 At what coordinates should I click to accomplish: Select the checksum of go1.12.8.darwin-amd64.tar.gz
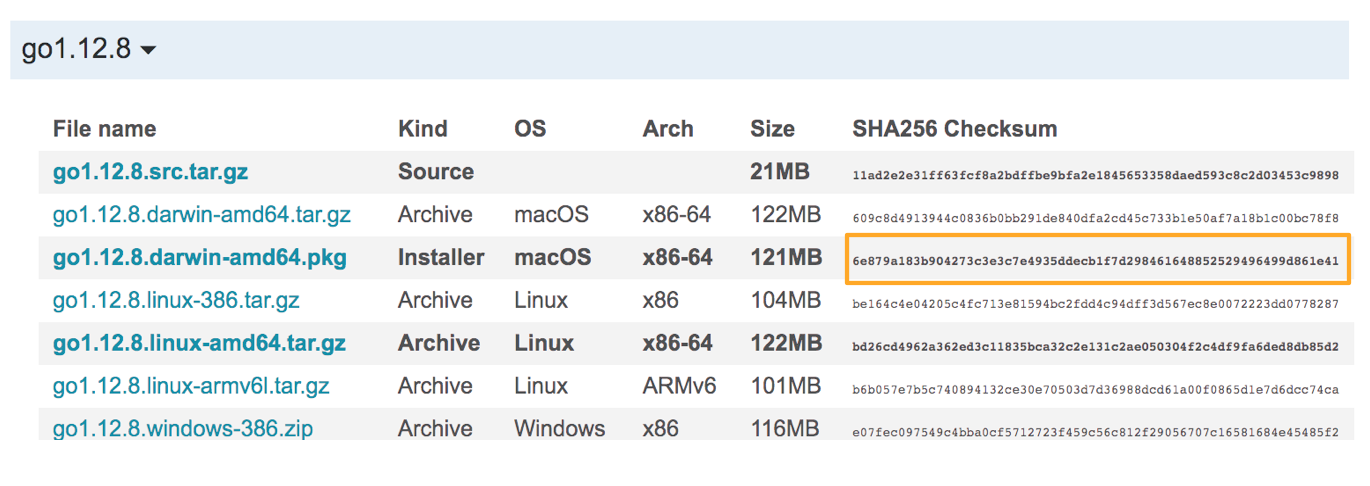pos(1095,218)
